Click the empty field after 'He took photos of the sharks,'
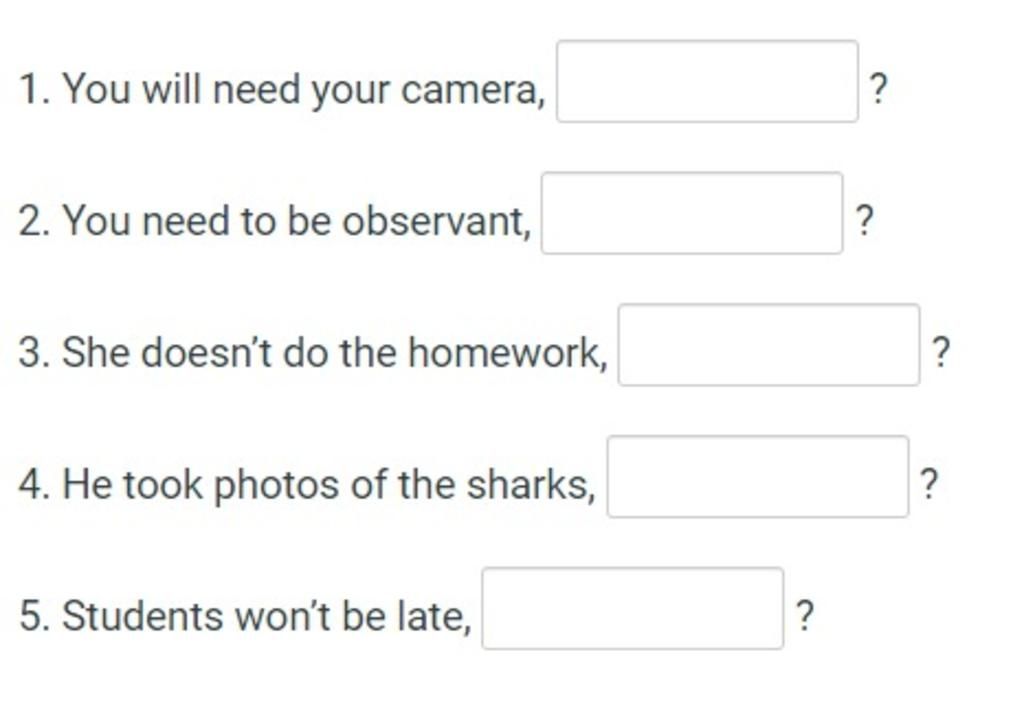Screen dimensions: 1024x727 [x=758, y=477]
